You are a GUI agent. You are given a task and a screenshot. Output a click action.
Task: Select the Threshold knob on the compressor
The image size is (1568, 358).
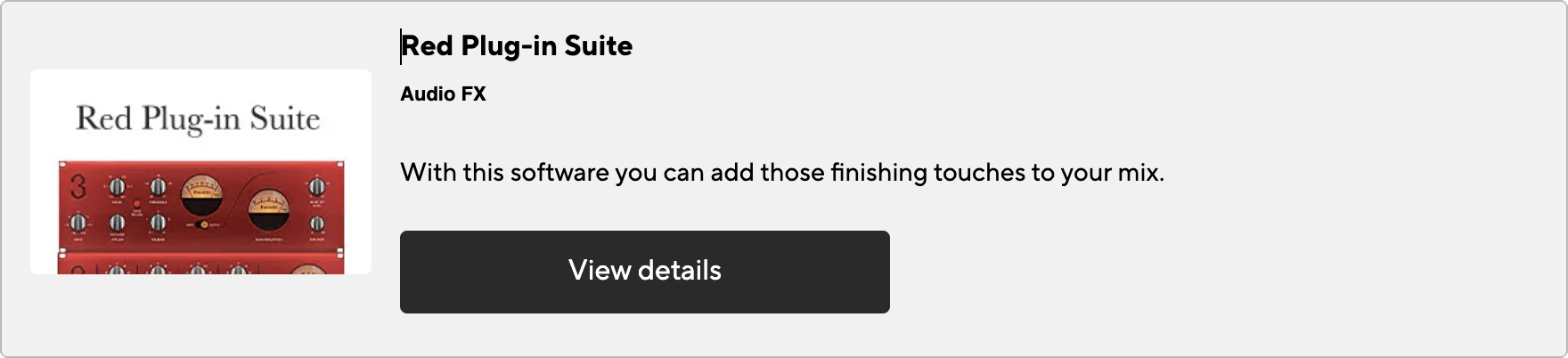158,187
